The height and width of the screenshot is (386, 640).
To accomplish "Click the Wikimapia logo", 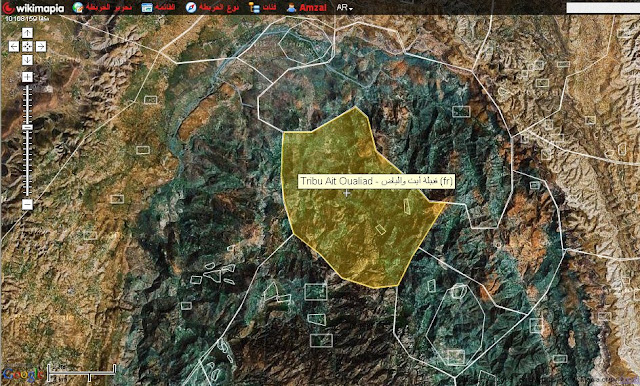I will [x=33, y=8].
